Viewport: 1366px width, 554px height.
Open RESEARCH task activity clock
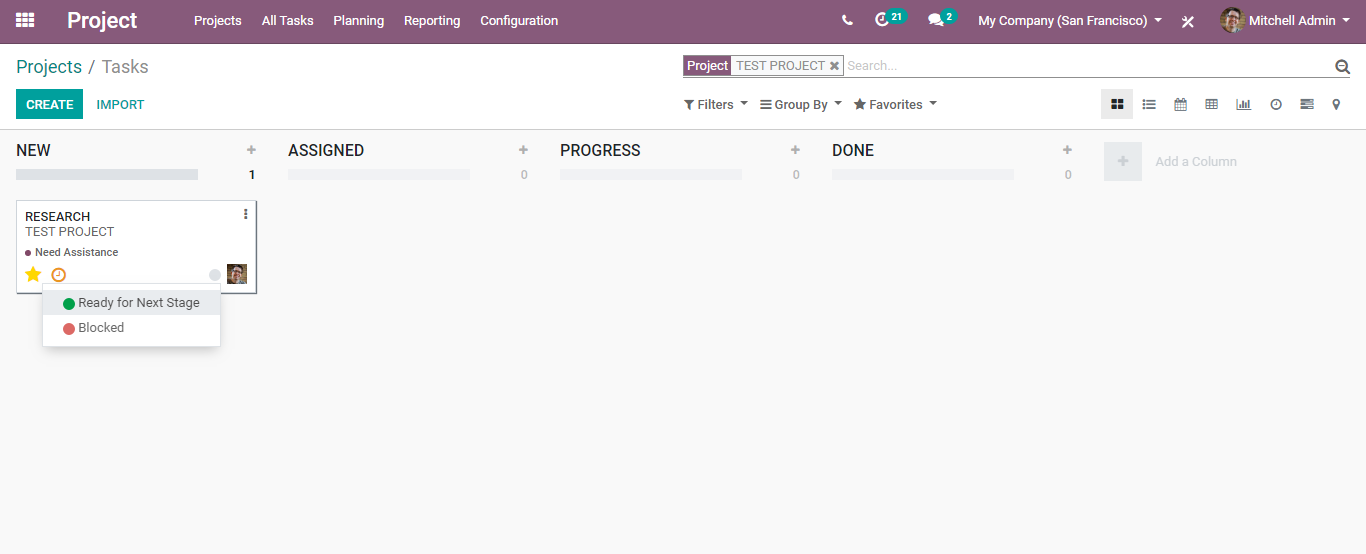point(59,275)
